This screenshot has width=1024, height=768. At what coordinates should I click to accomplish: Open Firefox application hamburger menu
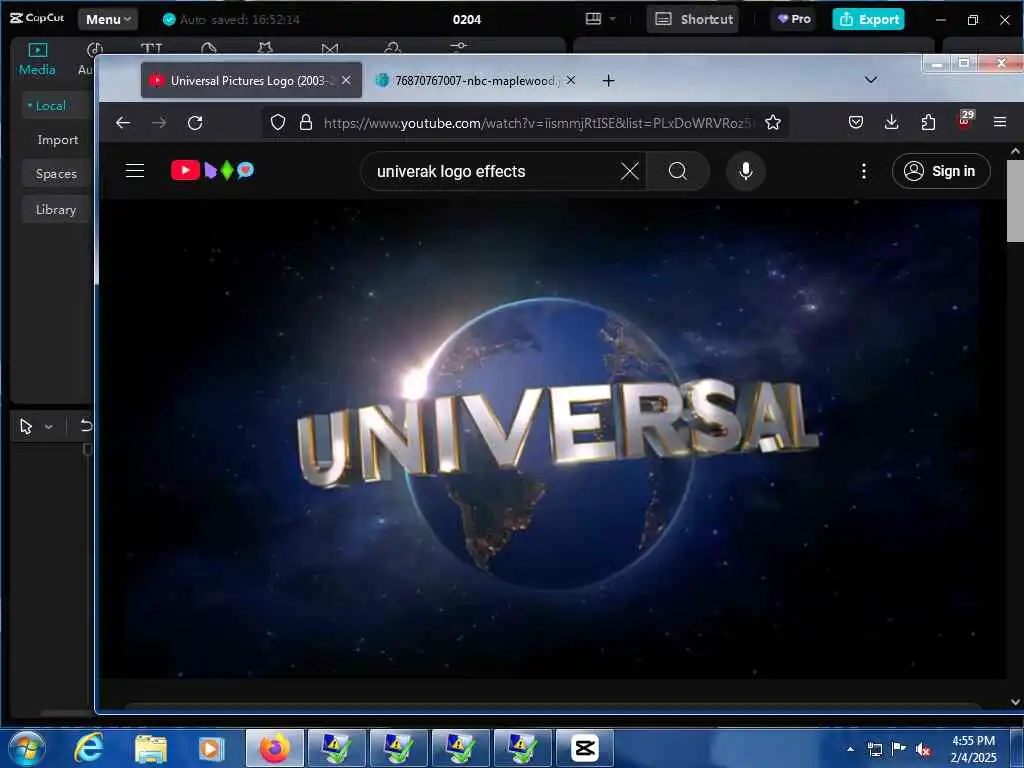tap(999, 122)
